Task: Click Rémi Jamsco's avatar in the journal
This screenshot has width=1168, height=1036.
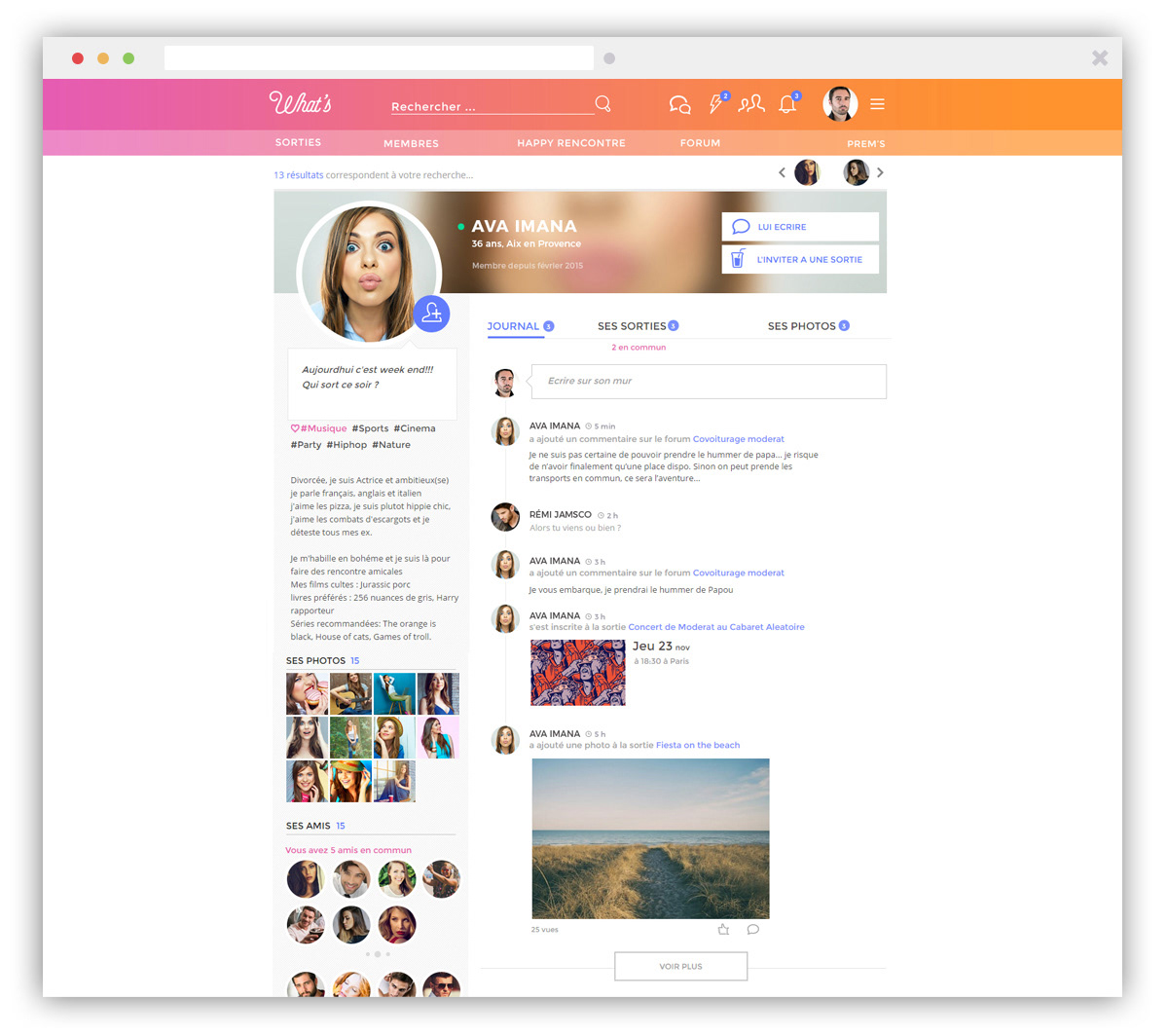Action: 505,517
